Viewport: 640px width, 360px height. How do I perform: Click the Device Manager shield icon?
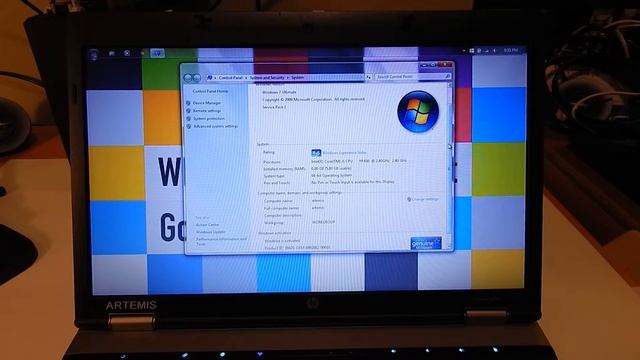click(x=188, y=103)
